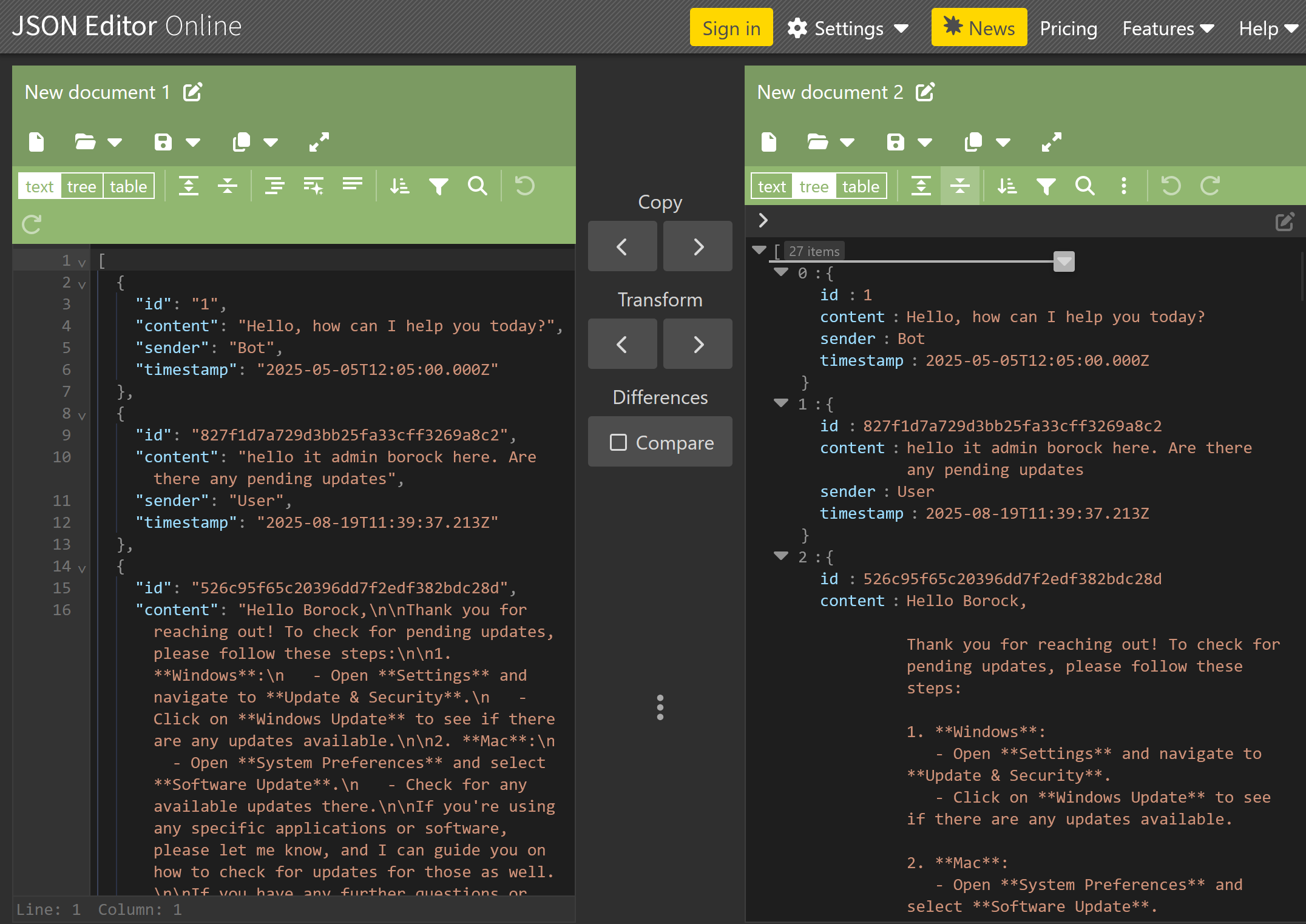Open fullscreen for New document 1
Image resolution: width=1306 pixels, height=924 pixels.
[319, 142]
